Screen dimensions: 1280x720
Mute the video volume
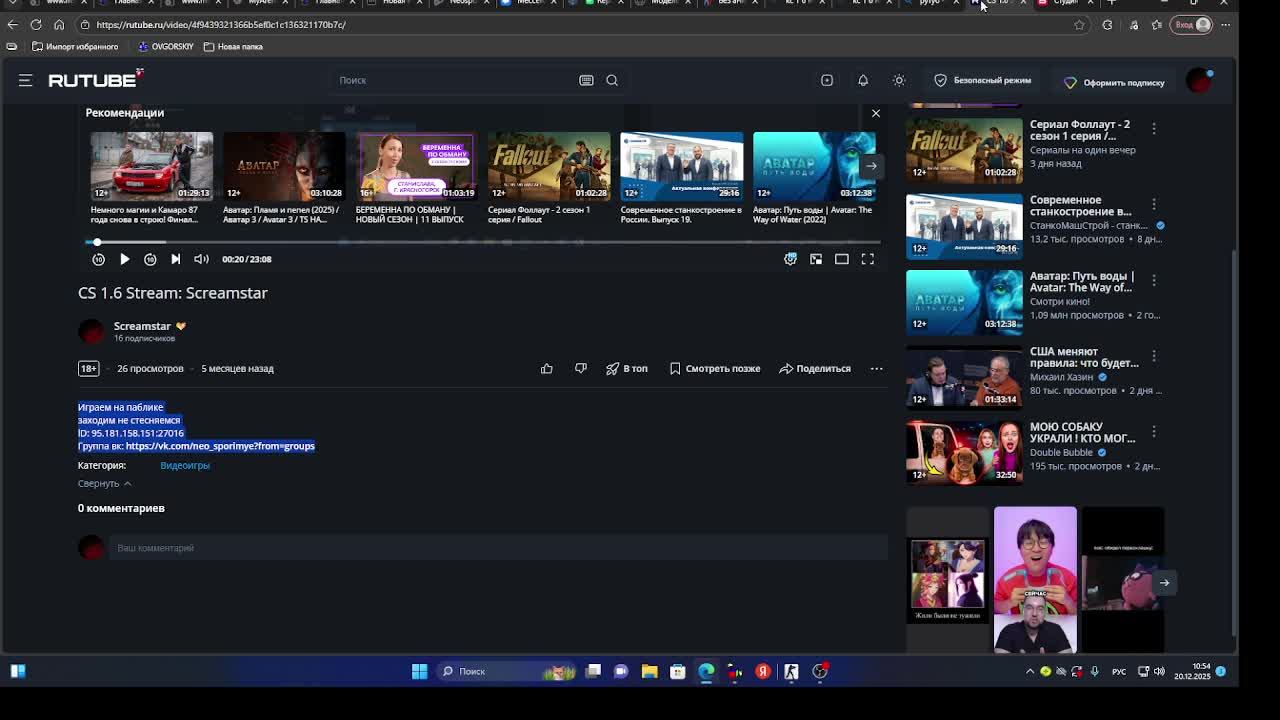(201, 259)
